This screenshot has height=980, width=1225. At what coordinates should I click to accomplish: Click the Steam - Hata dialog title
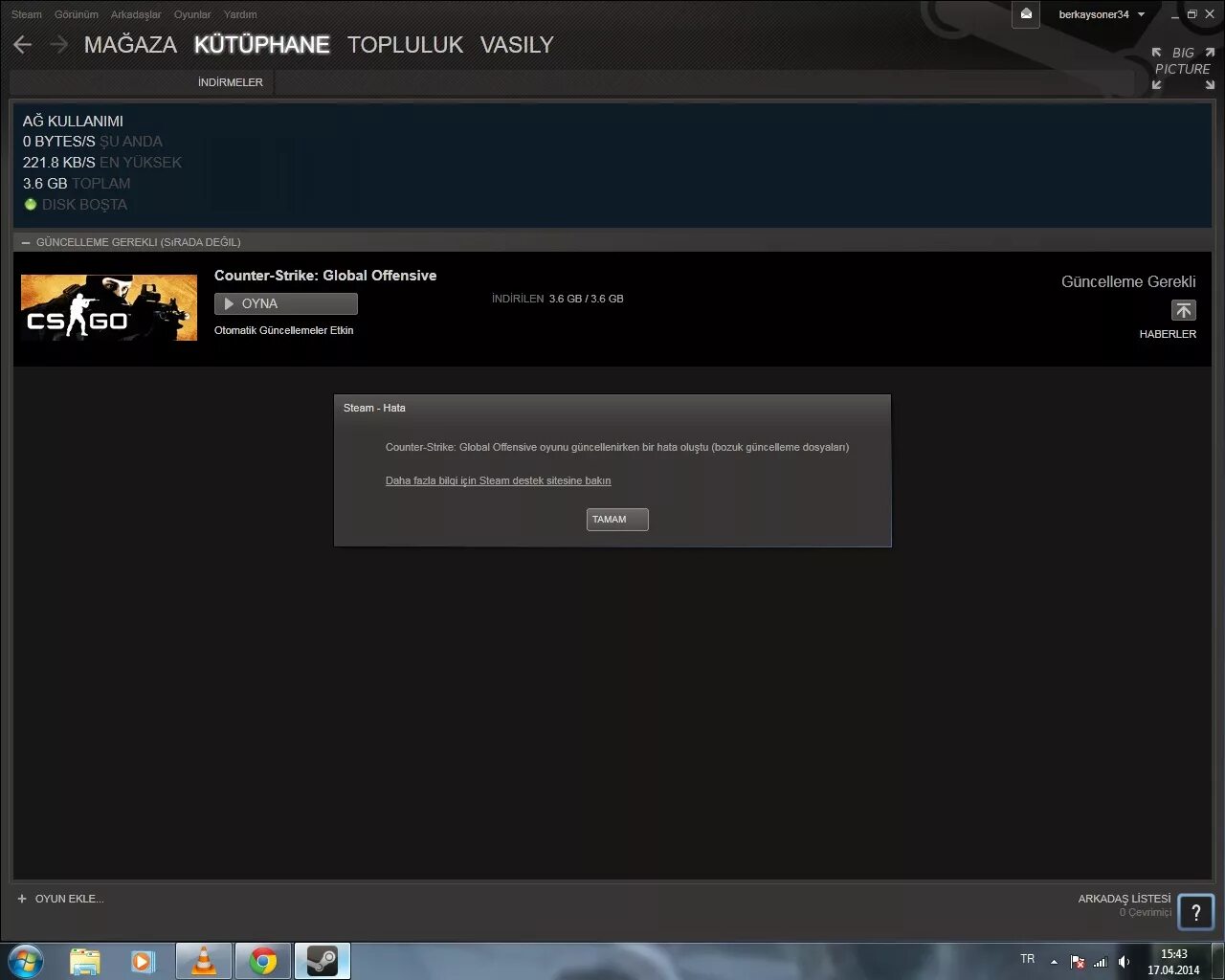coord(374,408)
